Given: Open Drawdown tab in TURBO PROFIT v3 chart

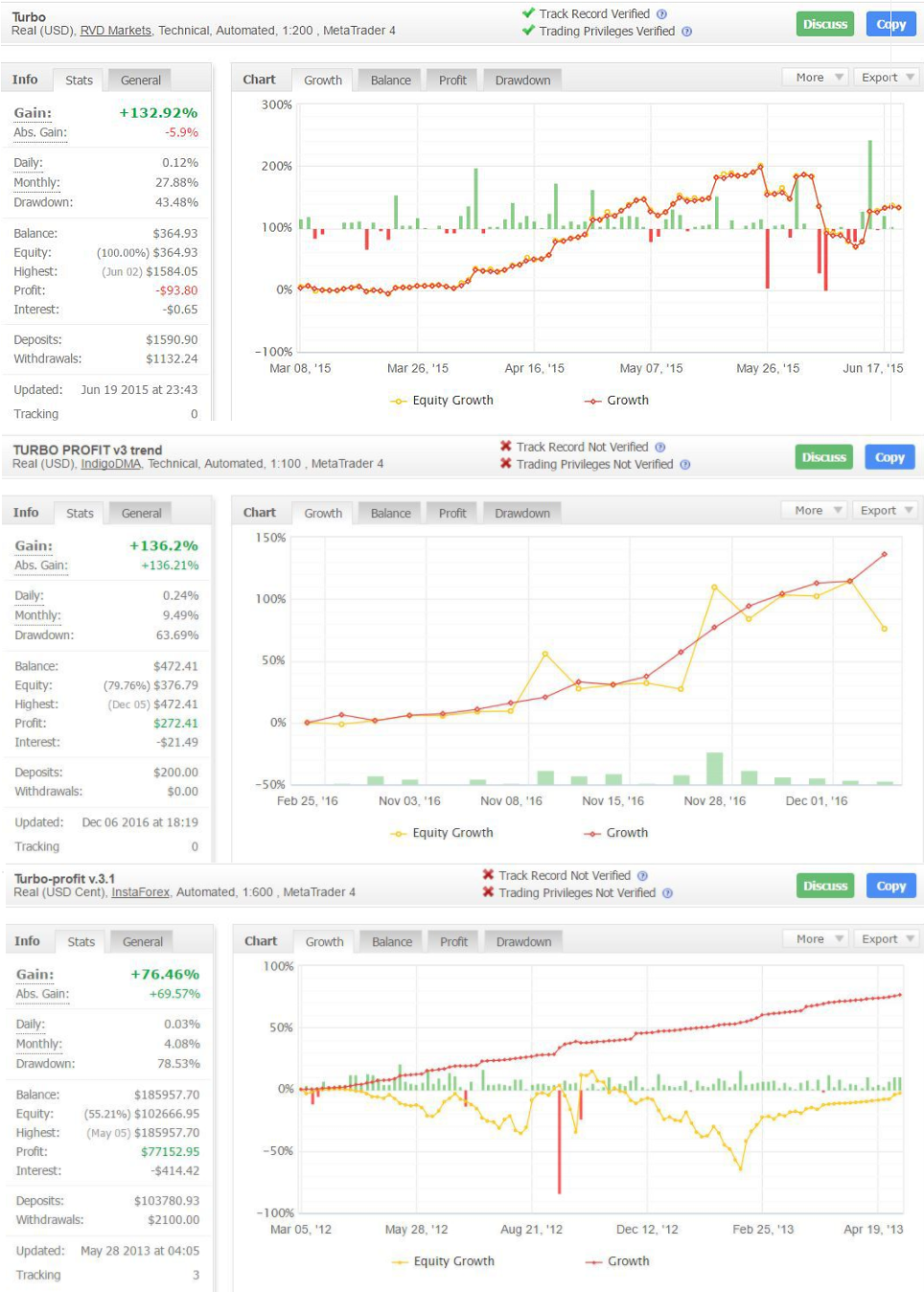Looking at the screenshot, I should (522, 514).
